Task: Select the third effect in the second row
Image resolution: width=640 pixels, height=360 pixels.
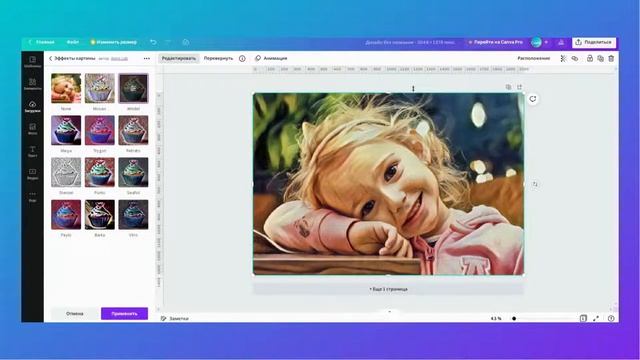Action: (x=133, y=130)
